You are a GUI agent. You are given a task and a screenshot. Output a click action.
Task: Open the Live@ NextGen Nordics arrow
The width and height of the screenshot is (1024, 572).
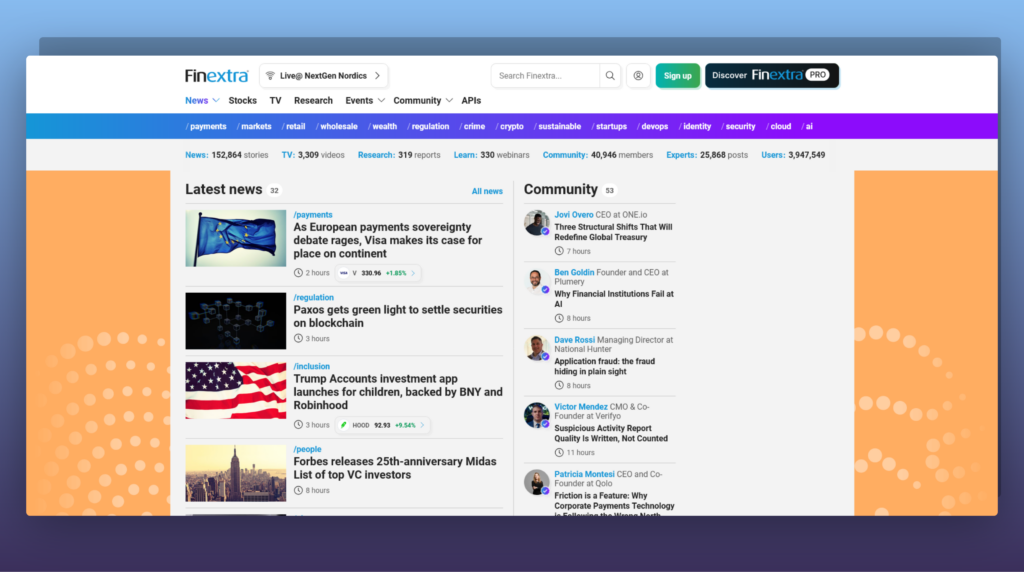click(377, 76)
